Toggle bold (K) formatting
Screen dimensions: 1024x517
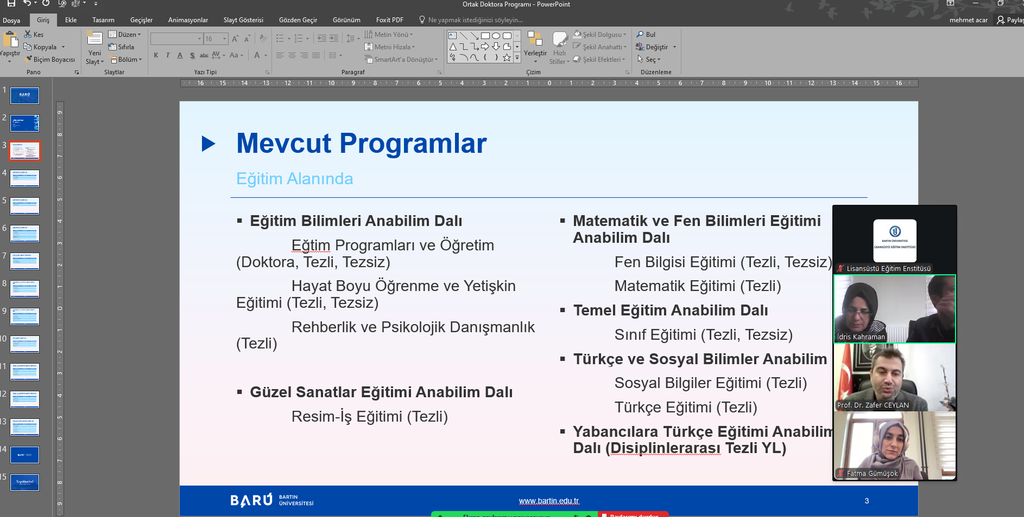155,56
